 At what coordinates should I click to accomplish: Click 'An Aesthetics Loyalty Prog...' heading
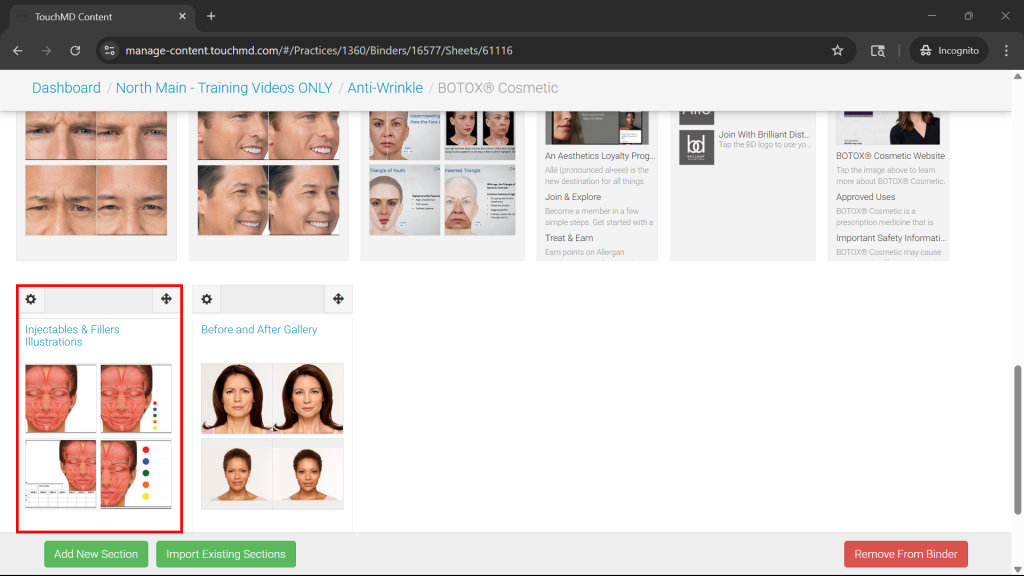coord(600,156)
